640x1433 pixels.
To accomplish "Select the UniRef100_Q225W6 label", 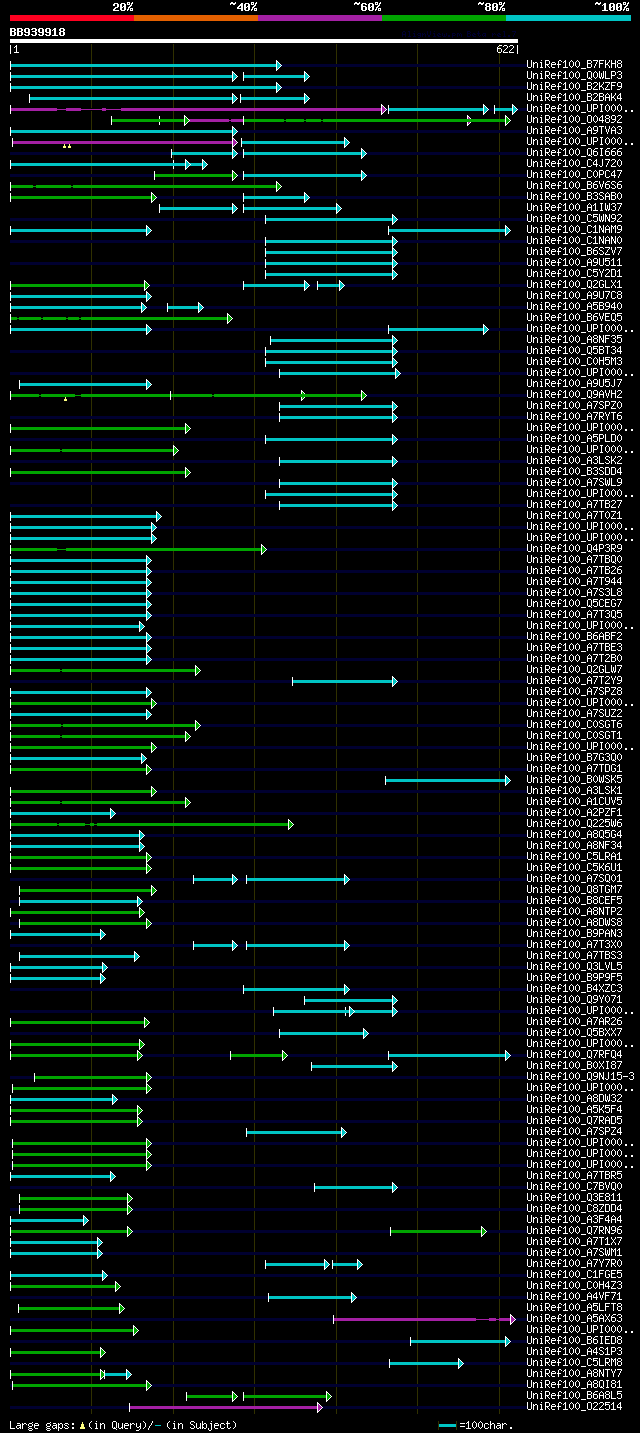I will tap(574, 824).
